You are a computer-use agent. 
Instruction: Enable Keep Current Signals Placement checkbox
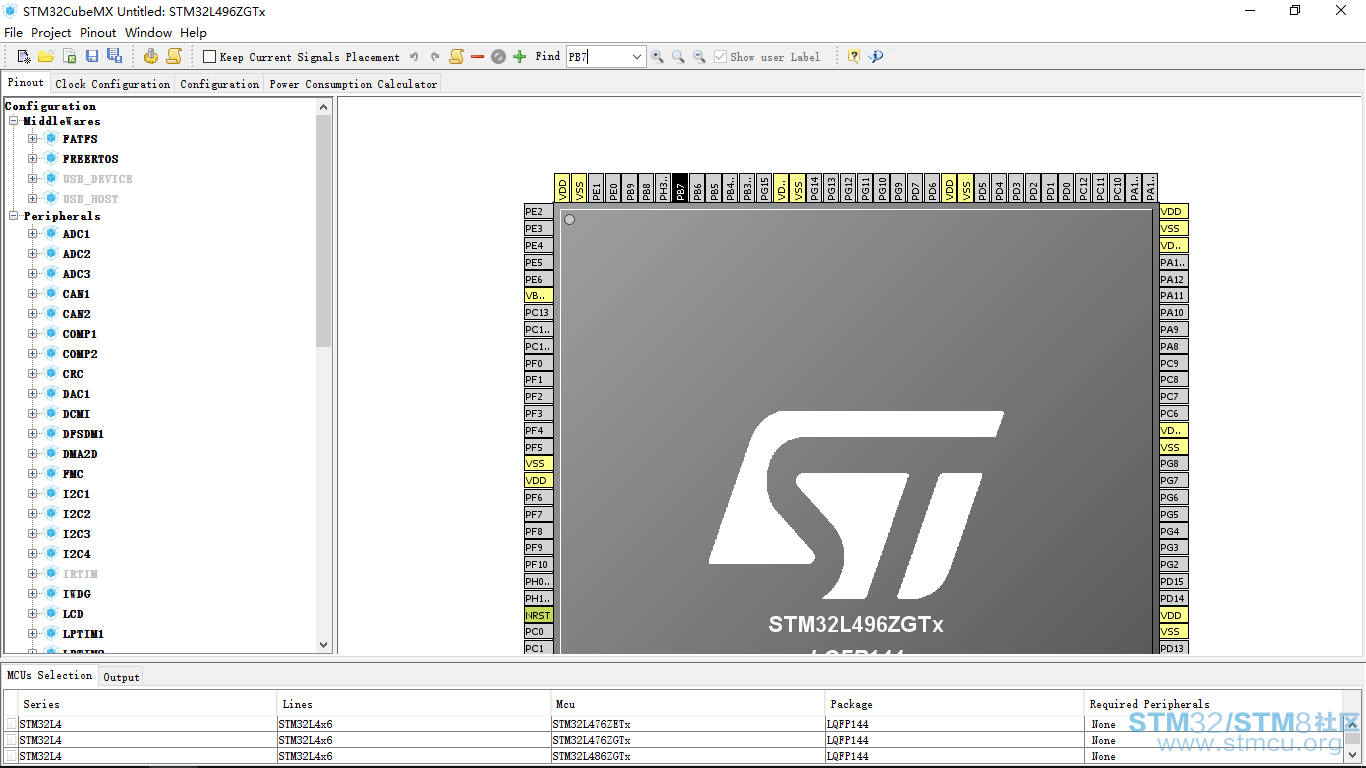pos(209,57)
